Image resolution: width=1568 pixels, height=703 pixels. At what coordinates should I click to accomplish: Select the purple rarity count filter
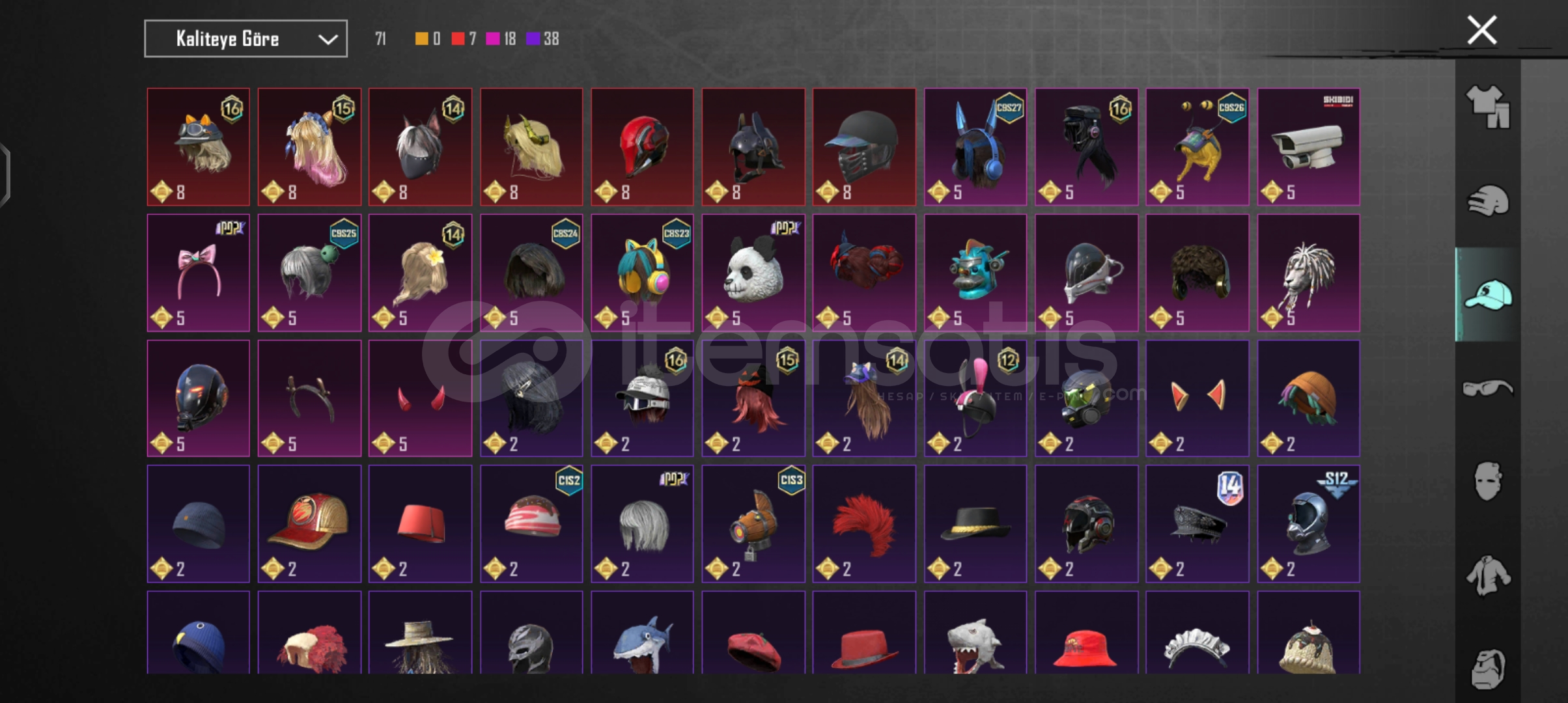(x=542, y=39)
